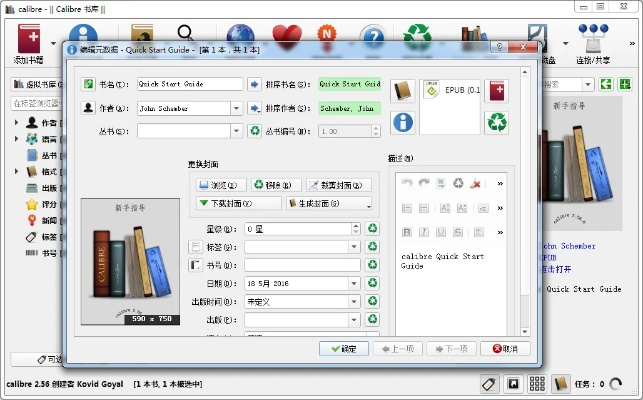Image resolution: width=643 pixels, height=400 pixels.
Task: Click the swap title and author icon
Action: [x=88, y=84]
